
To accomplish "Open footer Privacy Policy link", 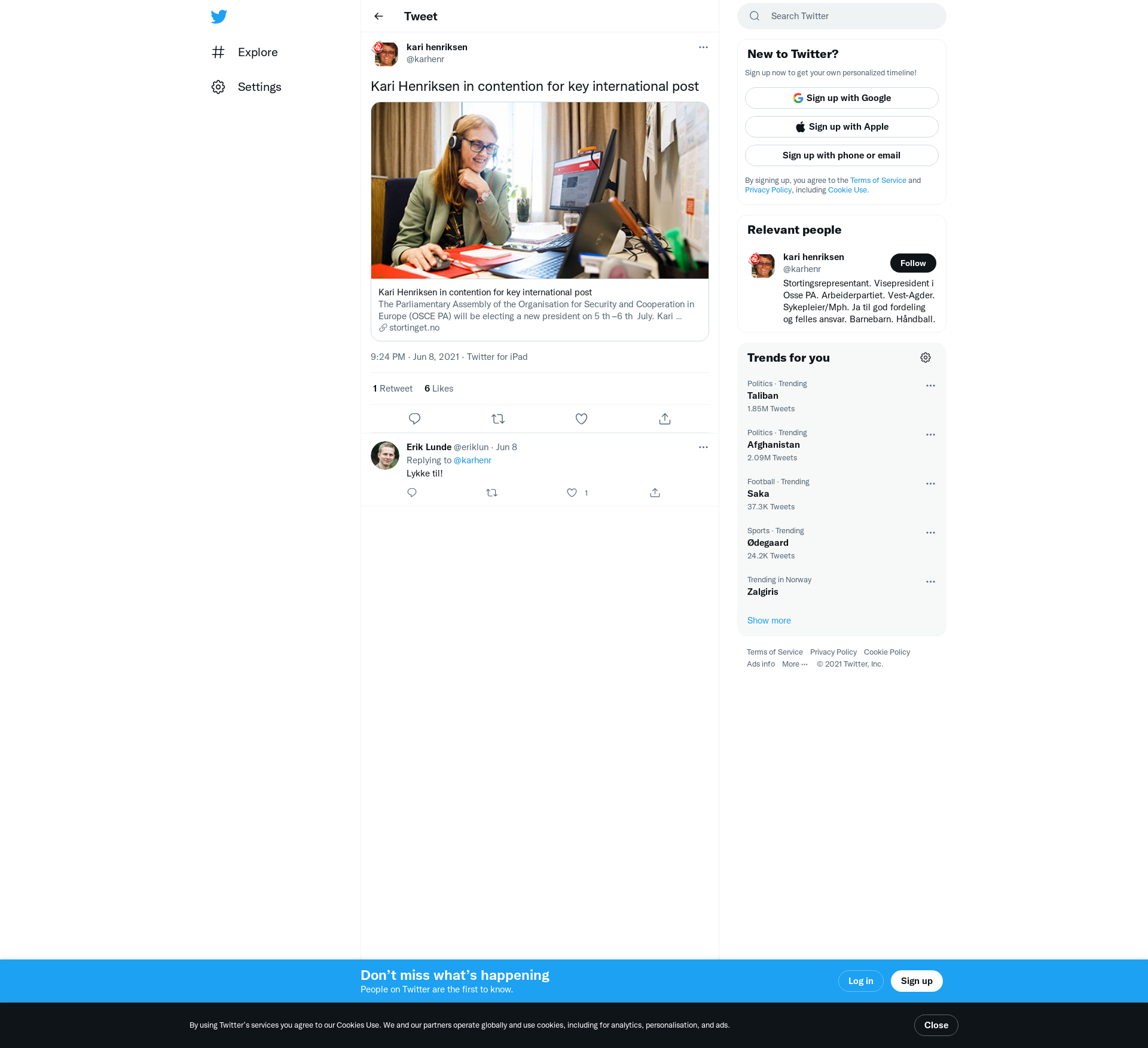I will (833, 652).
